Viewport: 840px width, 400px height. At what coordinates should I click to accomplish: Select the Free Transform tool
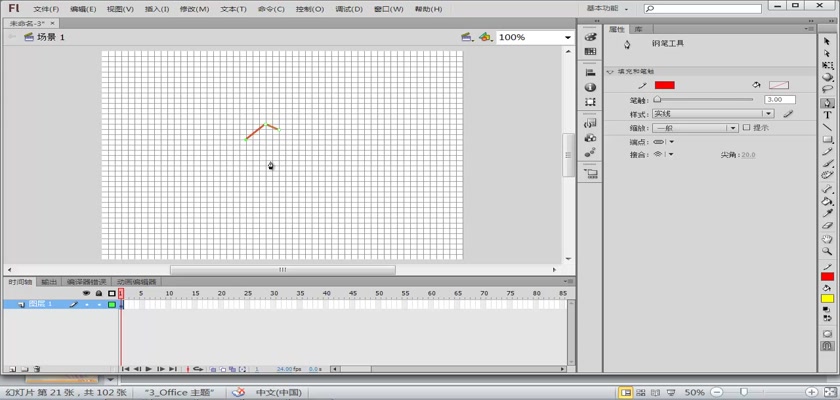(827, 65)
